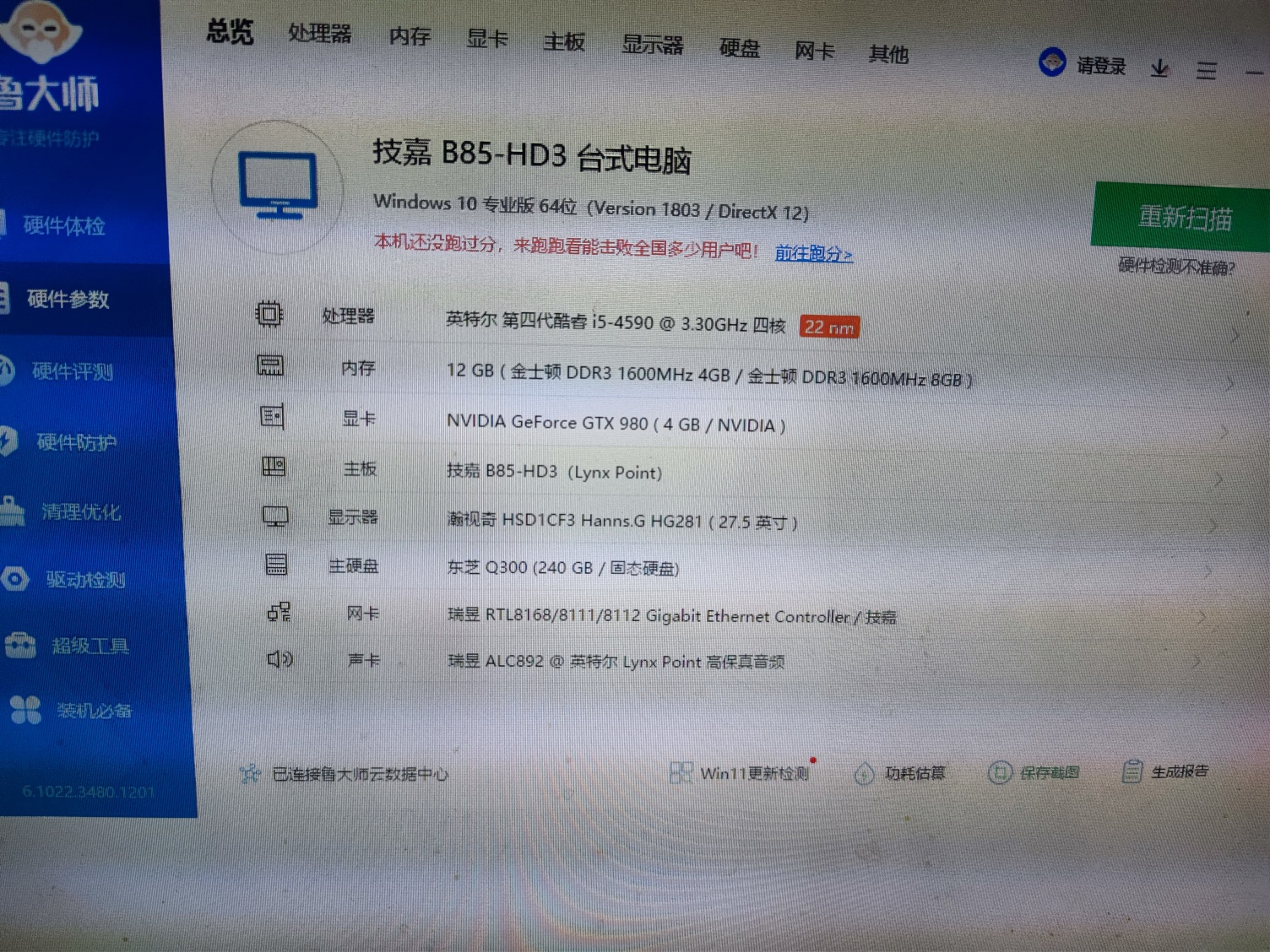Click the processor chip icon
1270x952 pixels.
(269, 314)
